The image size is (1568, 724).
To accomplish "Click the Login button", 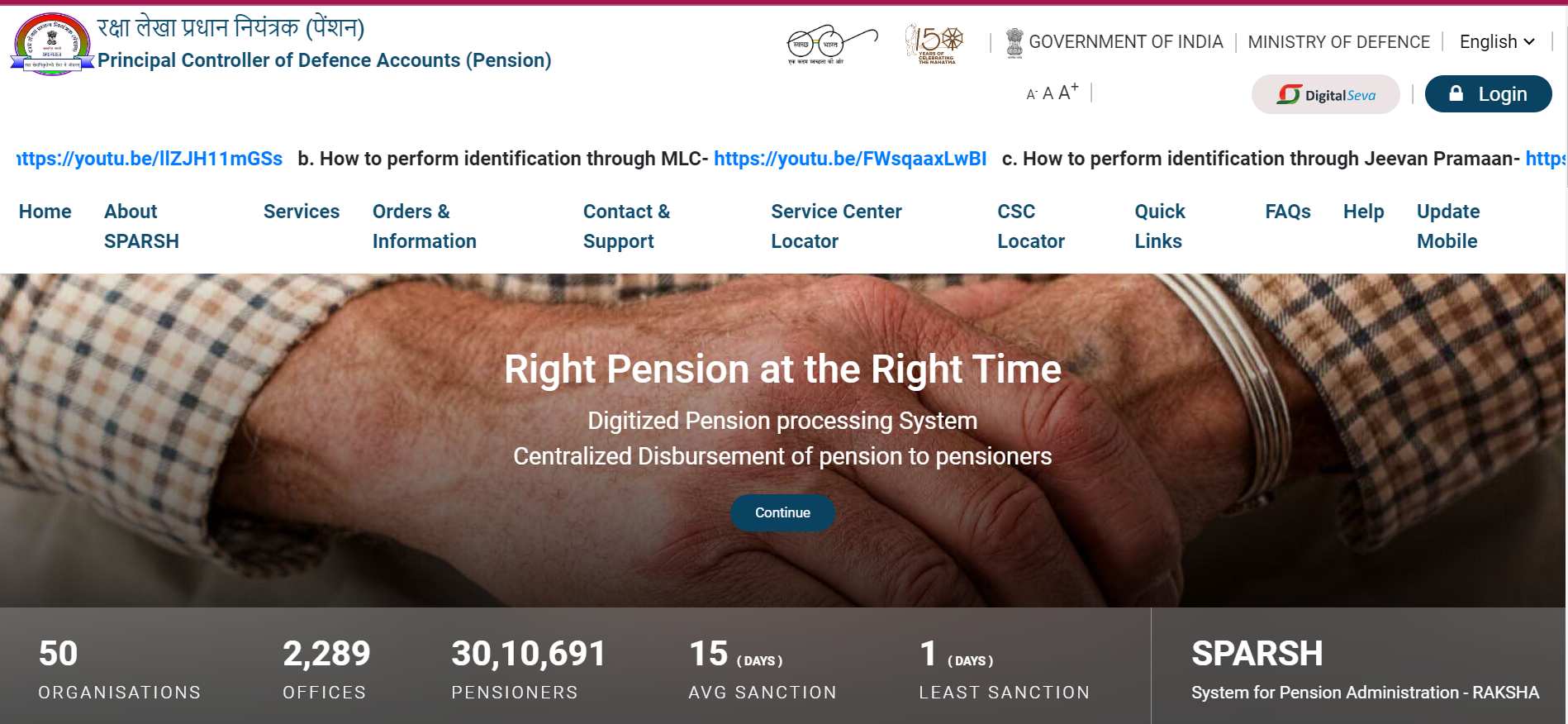I will (x=1488, y=93).
